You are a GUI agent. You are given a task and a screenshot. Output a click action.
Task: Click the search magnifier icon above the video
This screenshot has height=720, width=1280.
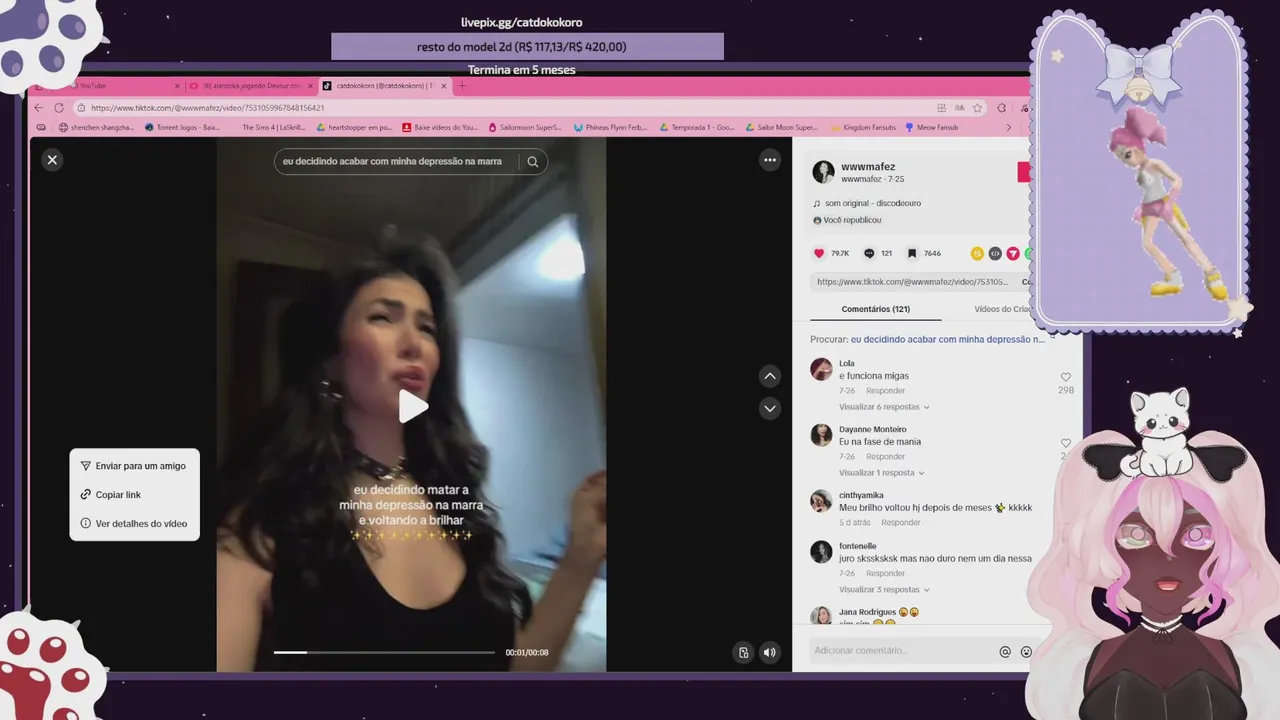tap(533, 161)
